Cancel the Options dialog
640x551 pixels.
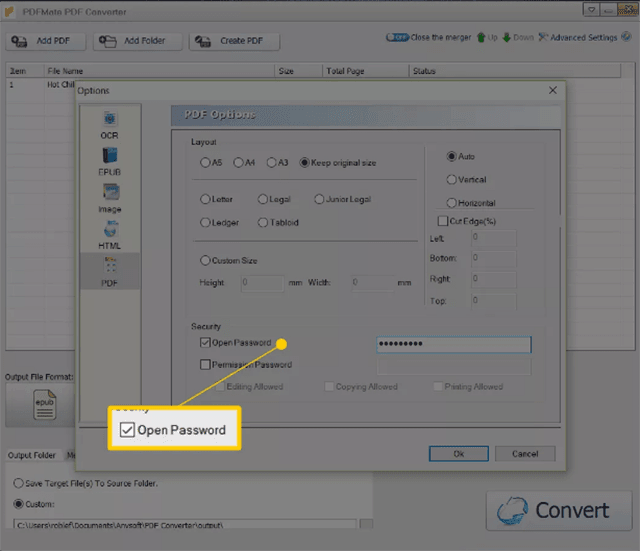coord(525,454)
